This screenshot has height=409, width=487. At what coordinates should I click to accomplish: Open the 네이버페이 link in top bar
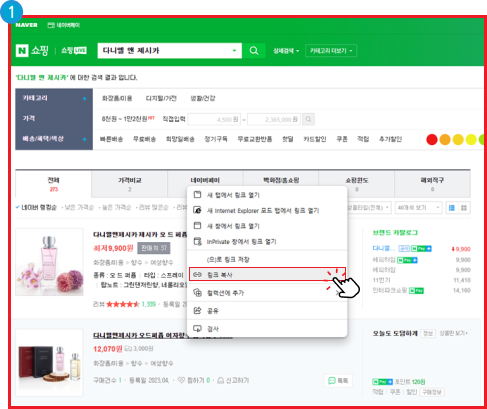[x=64, y=25]
